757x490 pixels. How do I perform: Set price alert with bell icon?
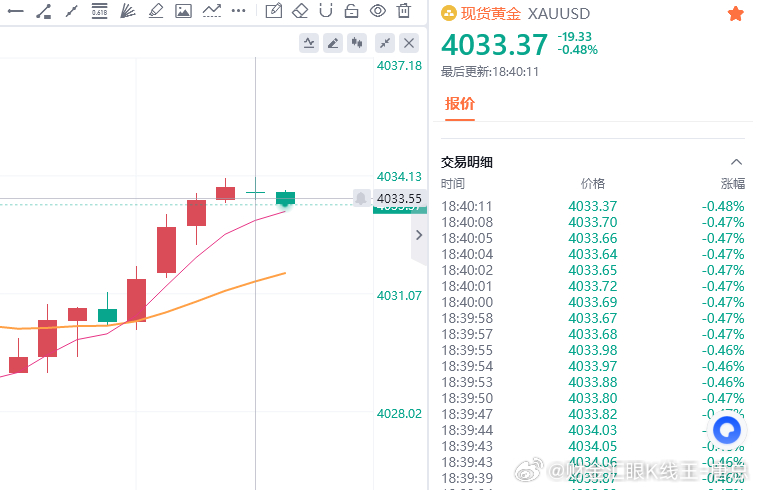(361, 198)
